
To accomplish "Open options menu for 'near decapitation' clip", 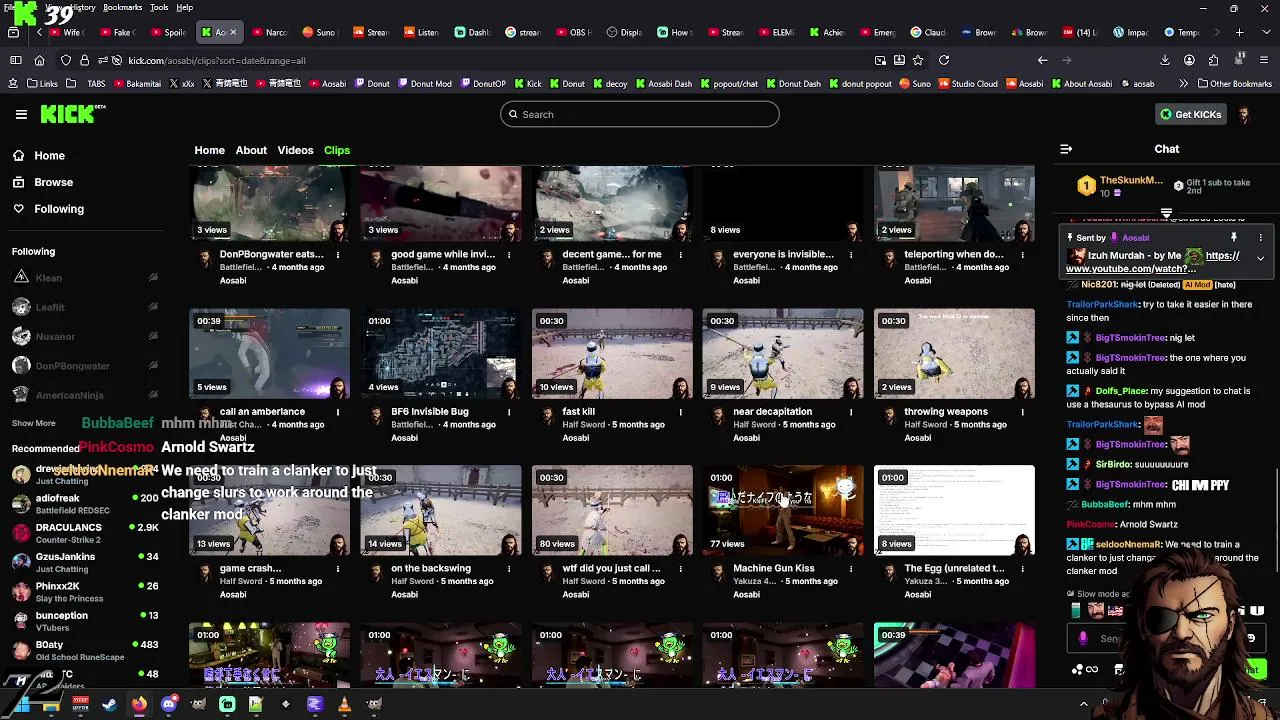I will coord(851,412).
